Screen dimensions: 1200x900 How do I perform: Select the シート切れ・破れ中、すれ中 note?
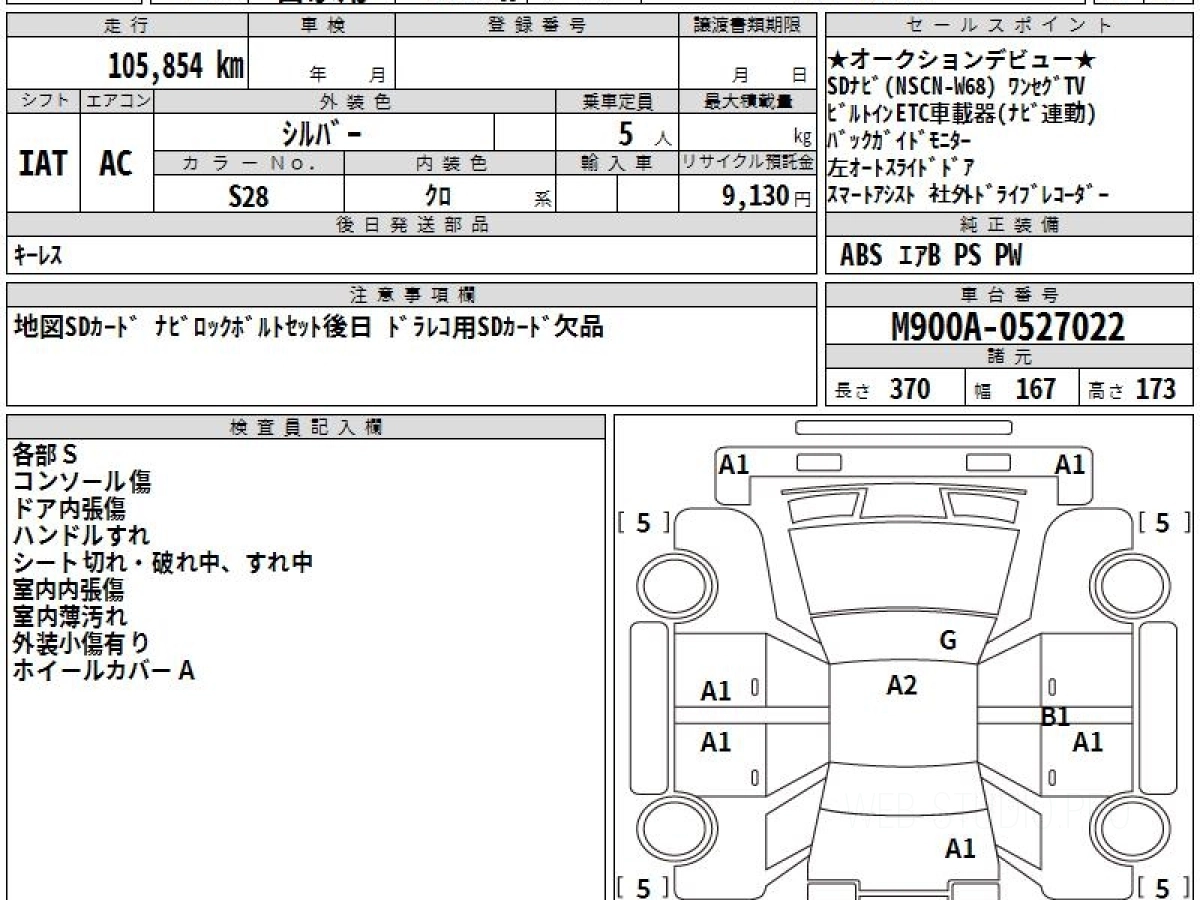163,563
